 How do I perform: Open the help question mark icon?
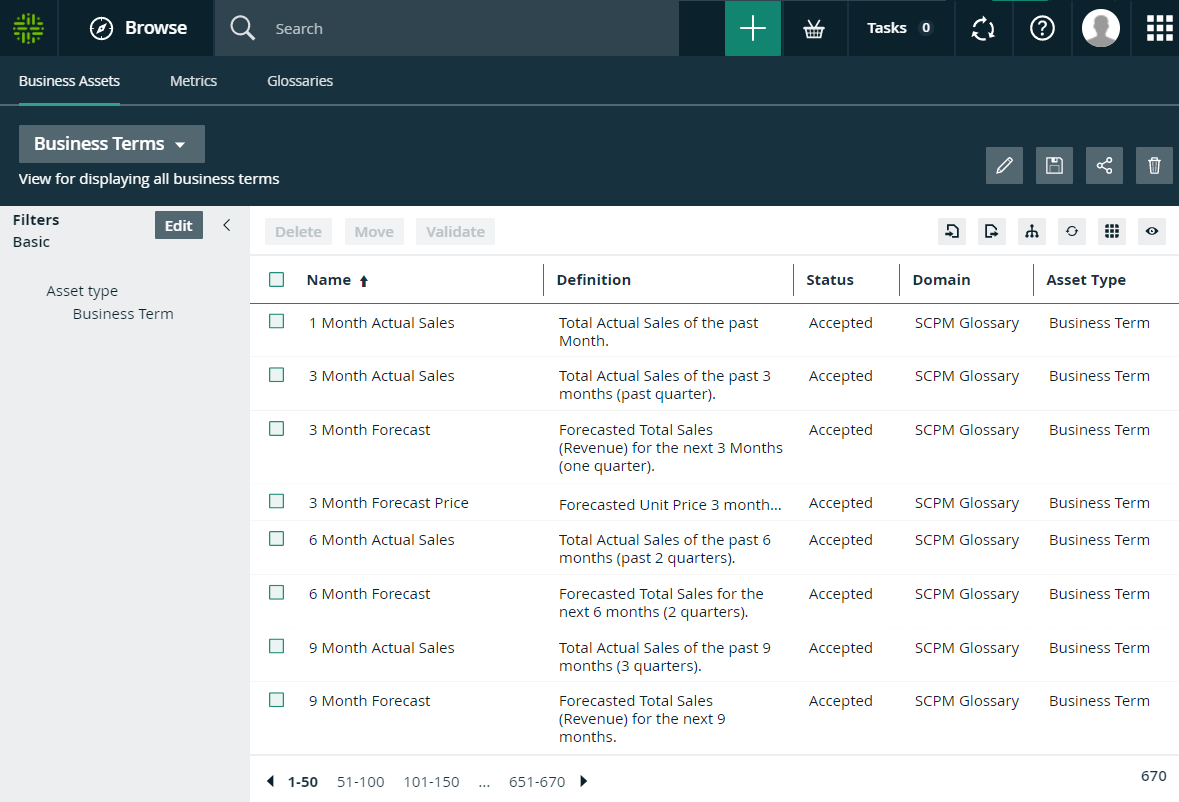click(x=1042, y=29)
